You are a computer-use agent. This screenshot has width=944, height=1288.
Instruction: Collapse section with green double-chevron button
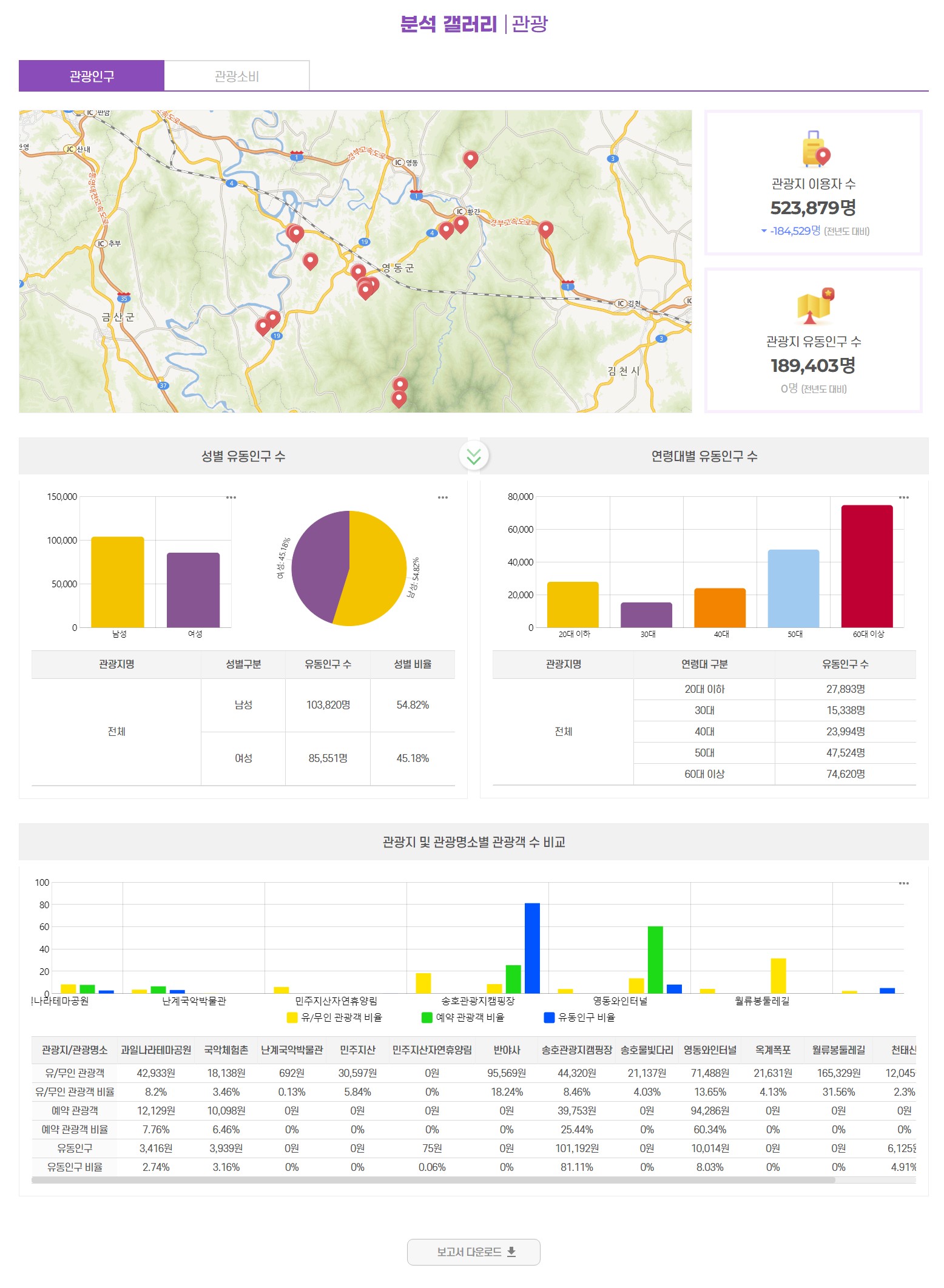[474, 456]
